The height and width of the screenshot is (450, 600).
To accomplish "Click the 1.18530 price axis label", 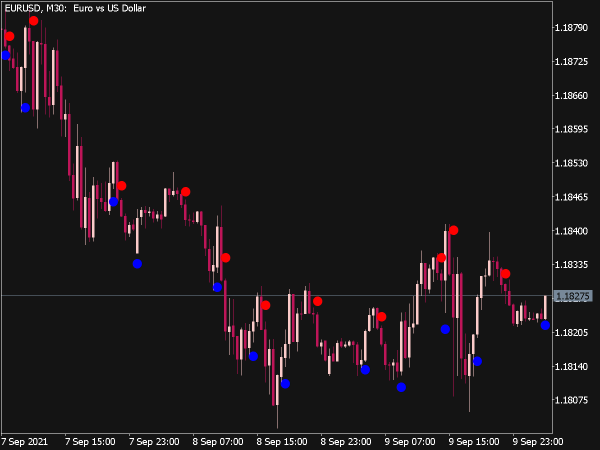I will (571, 163).
